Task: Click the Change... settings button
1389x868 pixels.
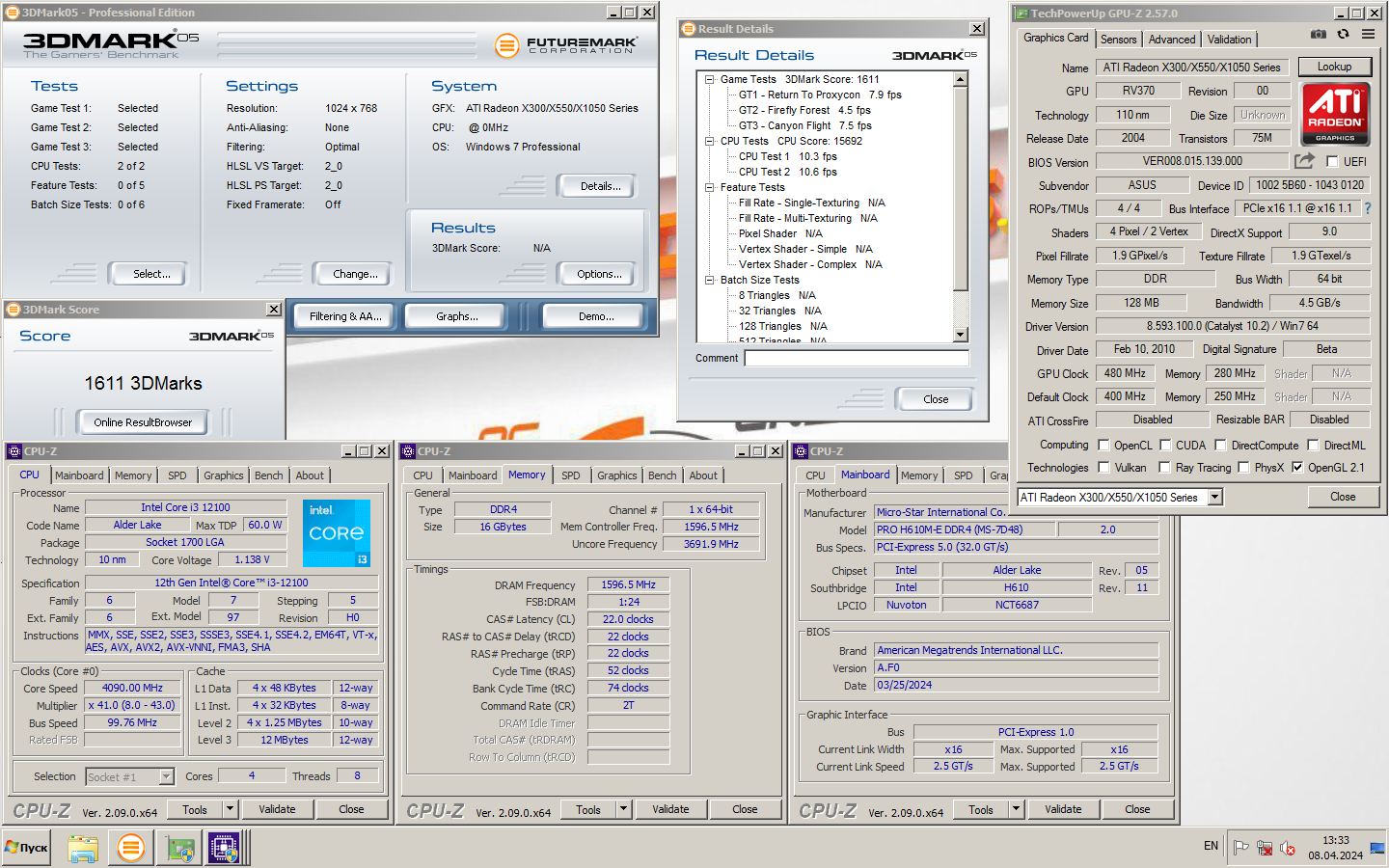Action: tap(353, 274)
